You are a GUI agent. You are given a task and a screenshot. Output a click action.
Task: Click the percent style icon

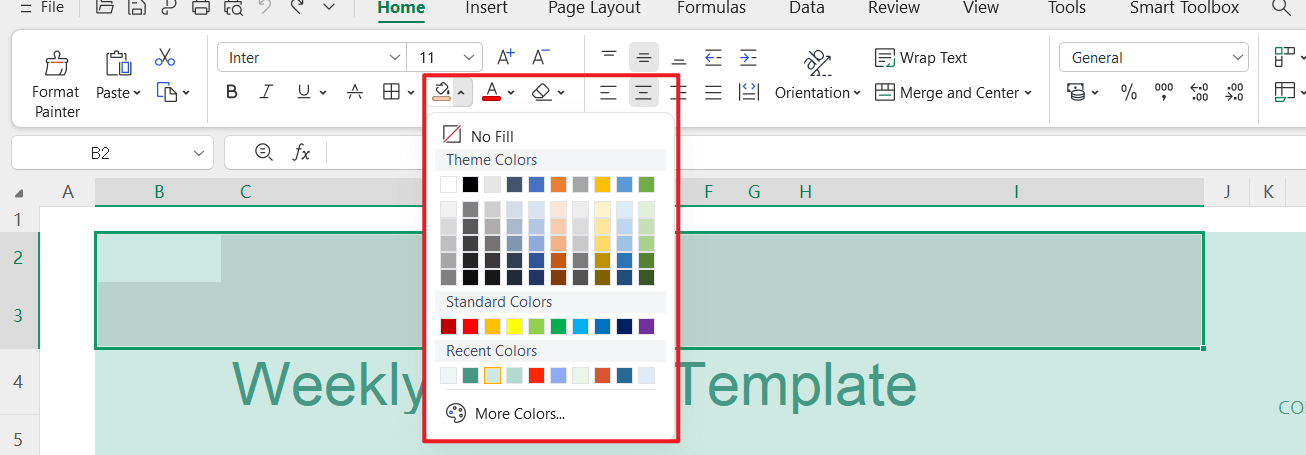pyautogui.click(x=1129, y=93)
